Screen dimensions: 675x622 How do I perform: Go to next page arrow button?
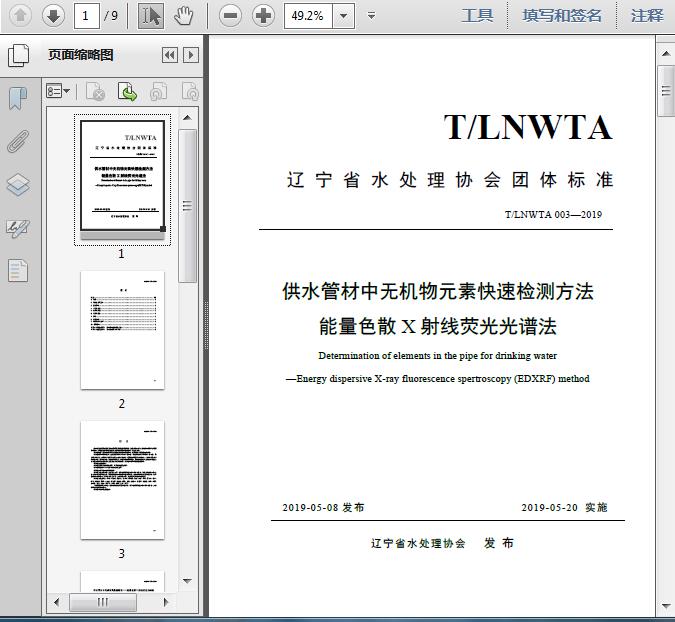[x=53, y=16]
